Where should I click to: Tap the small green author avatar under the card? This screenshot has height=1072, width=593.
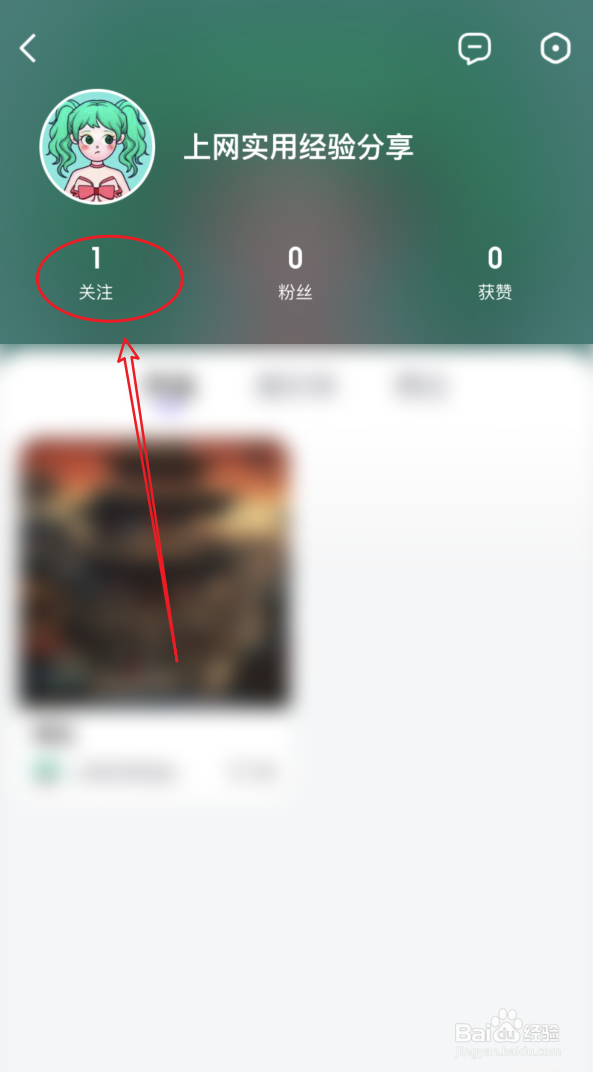pyautogui.click(x=48, y=772)
